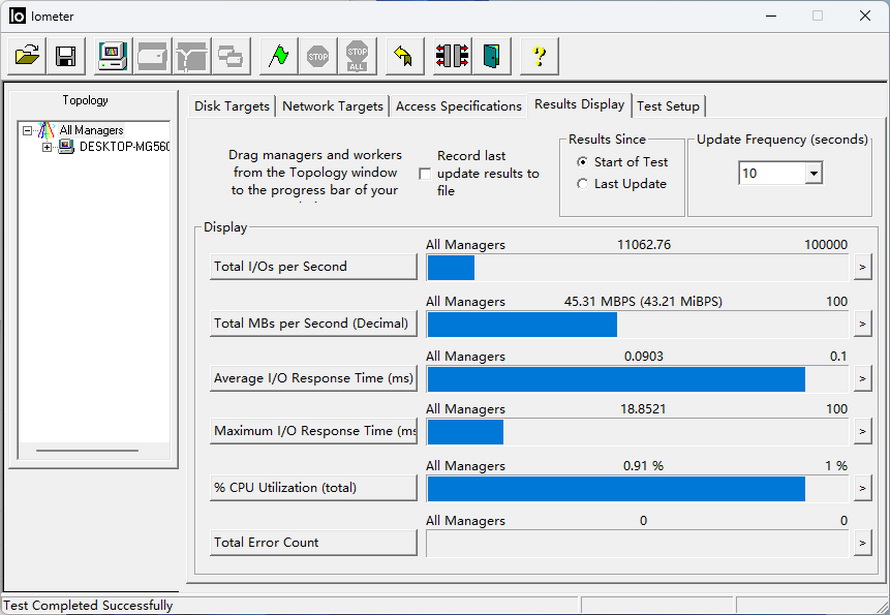Click the Average I/O Response Time button
The image size is (890, 615).
coord(313,379)
